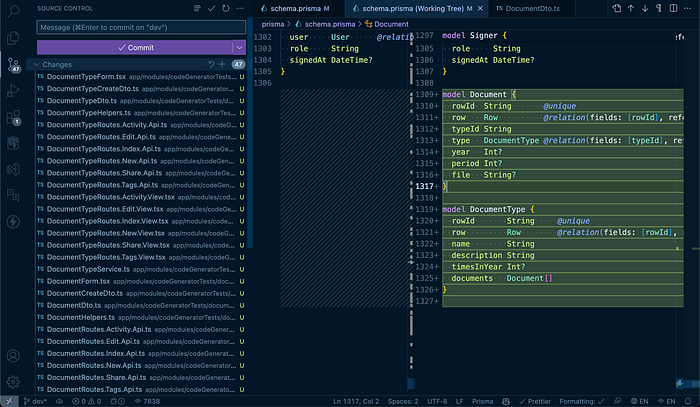Switch to DocumentDto.ts tab
The width and height of the screenshot is (700, 407).
pos(531,8)
